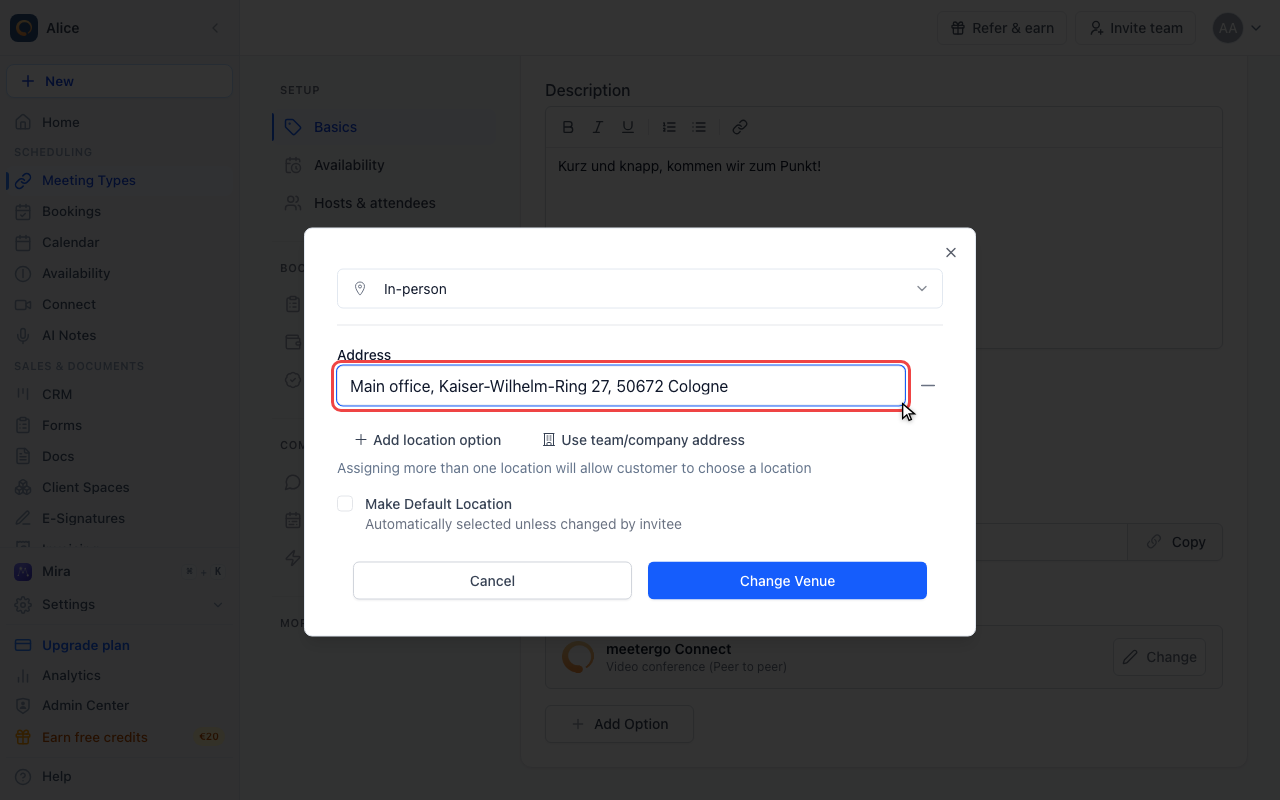Open Availability in the setup menu
This screenshot has height=800, width=1280.
click(x=349, y=165)
